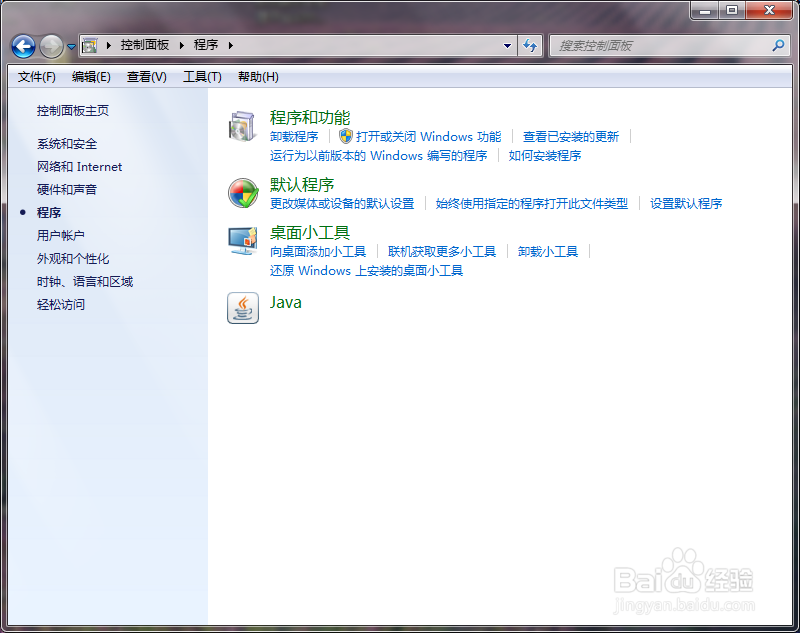Click the 程序 breadcrumb in address bar
Viewport: 800px width, 633px height.
[206, 45]
